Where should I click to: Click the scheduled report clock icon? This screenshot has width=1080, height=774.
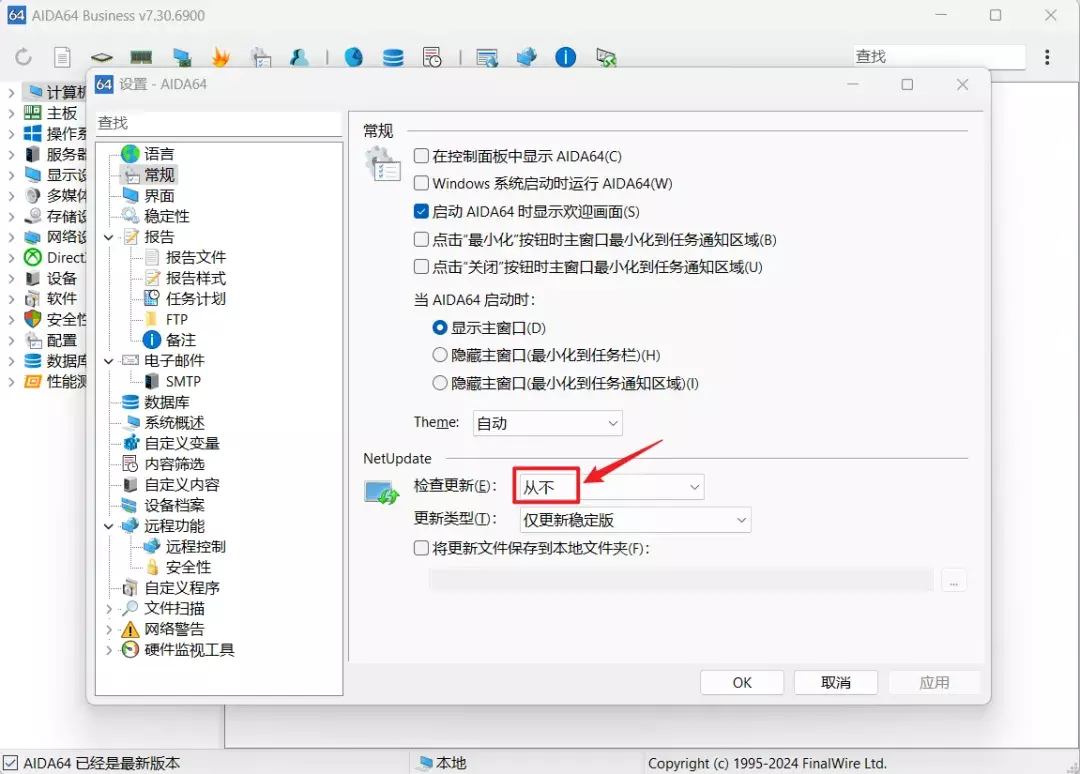[432, 56]
